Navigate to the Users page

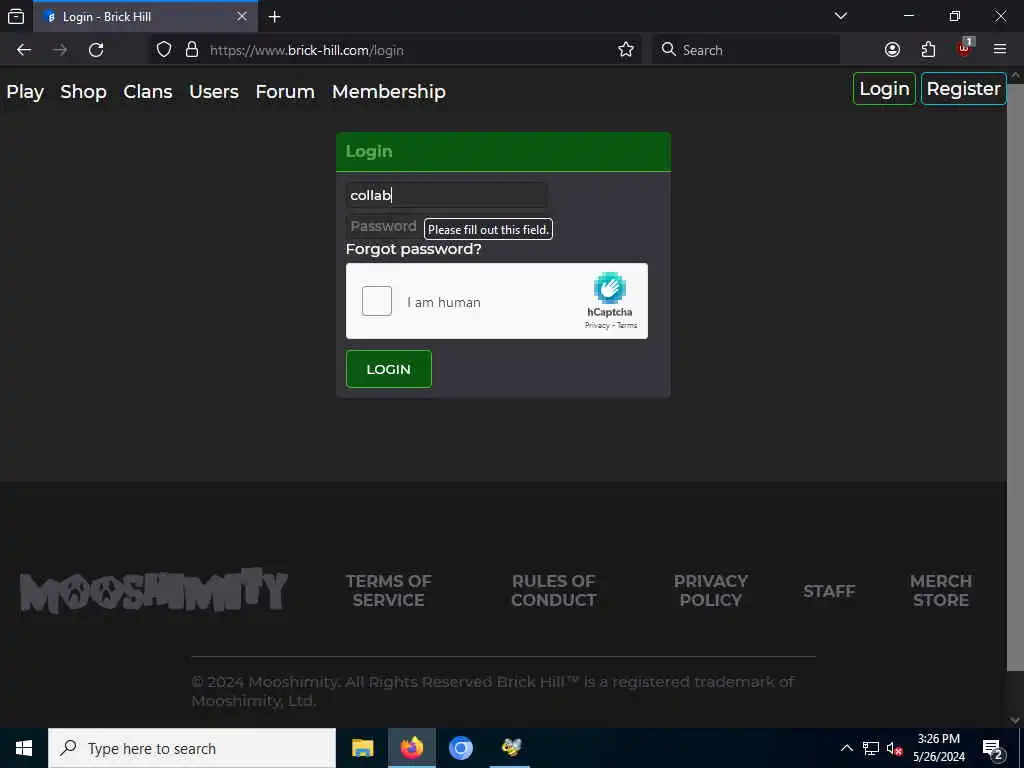tap(214, 92)
